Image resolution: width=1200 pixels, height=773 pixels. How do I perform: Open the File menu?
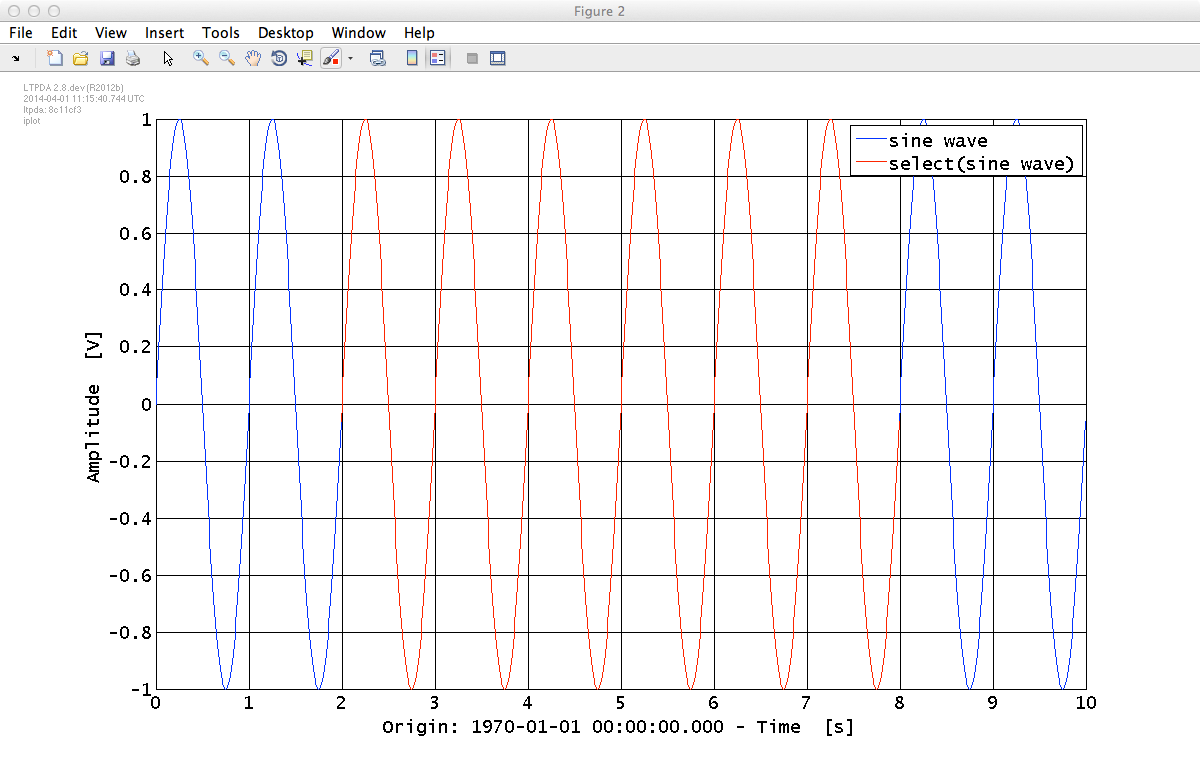coord(20,33)
